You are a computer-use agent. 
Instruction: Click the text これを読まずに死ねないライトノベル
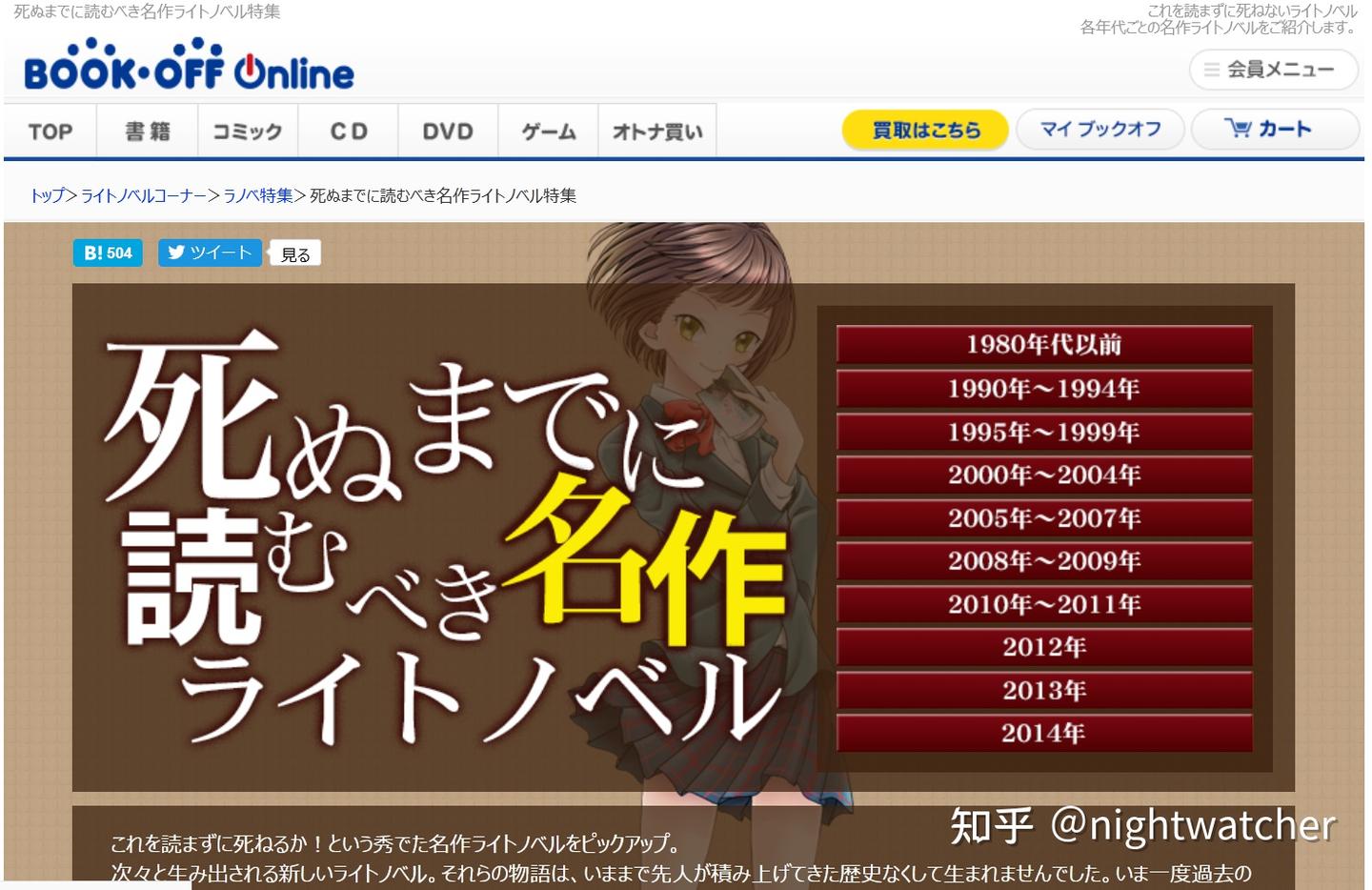point(1252,10)
